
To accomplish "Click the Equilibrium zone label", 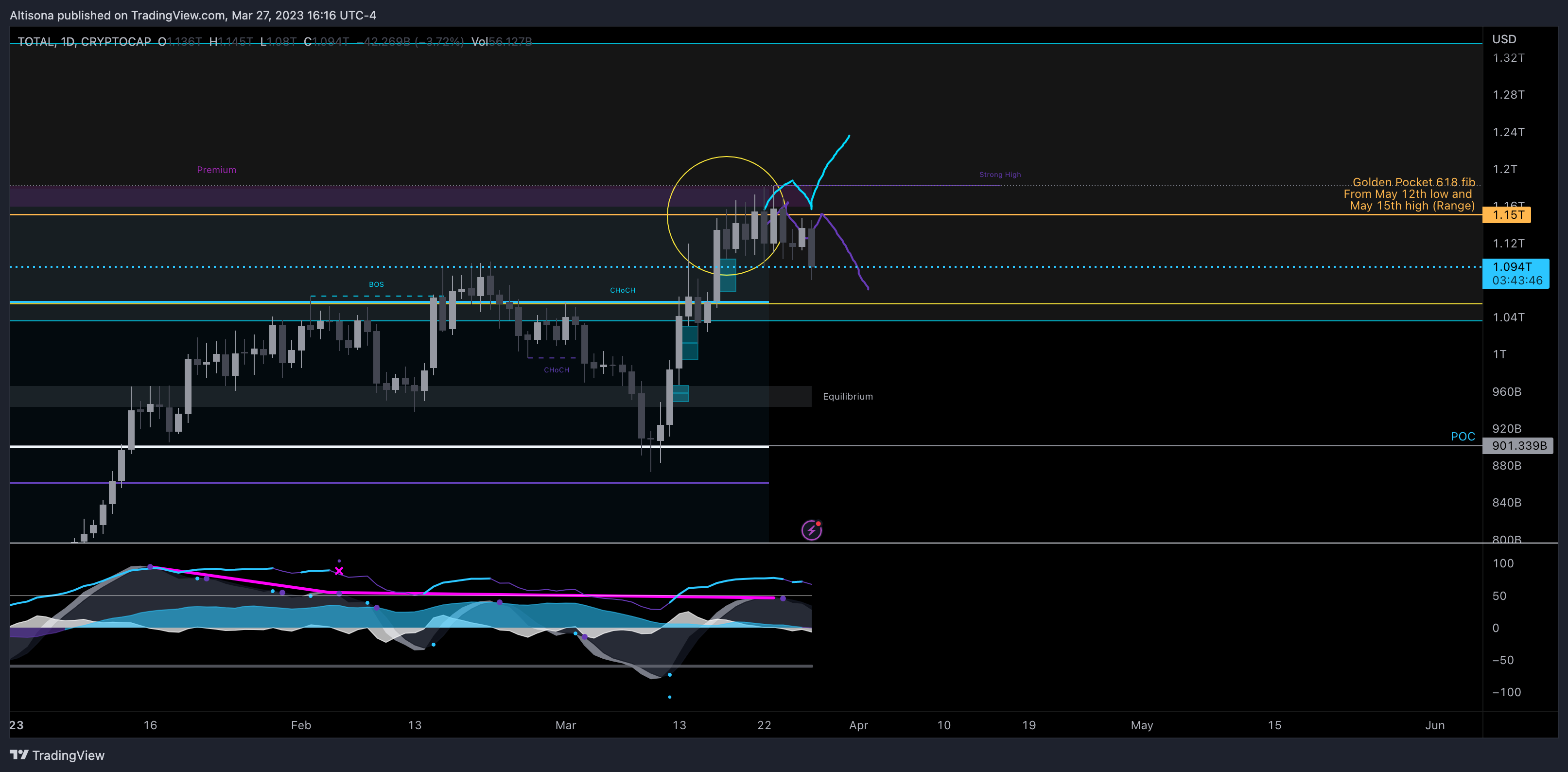I will tap(848, 396).
